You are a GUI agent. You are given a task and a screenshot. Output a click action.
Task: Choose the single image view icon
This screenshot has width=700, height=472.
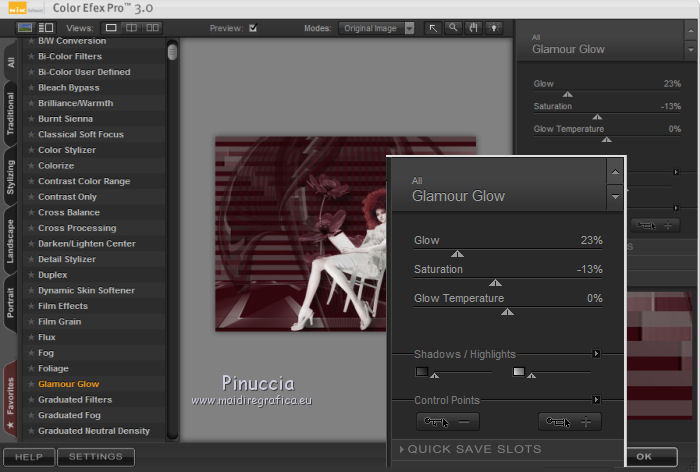coord(111,28)
